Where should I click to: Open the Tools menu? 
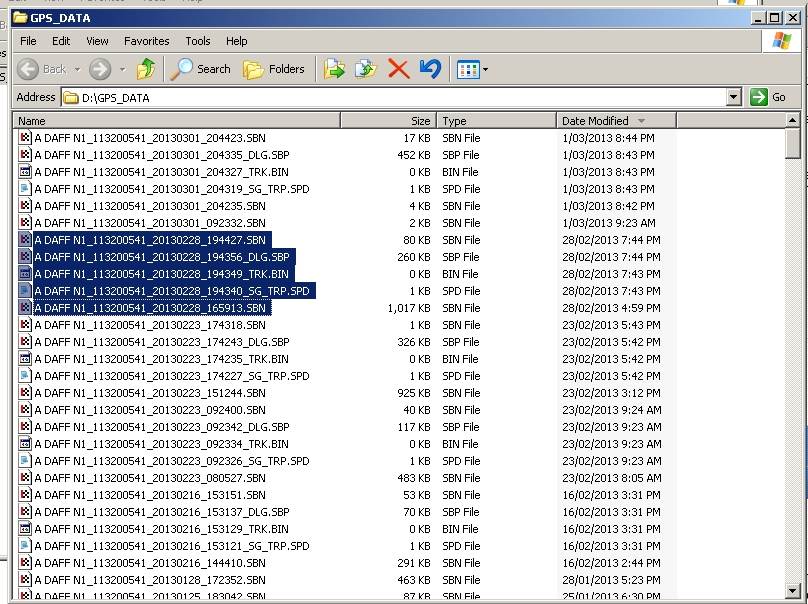point(198,41)
